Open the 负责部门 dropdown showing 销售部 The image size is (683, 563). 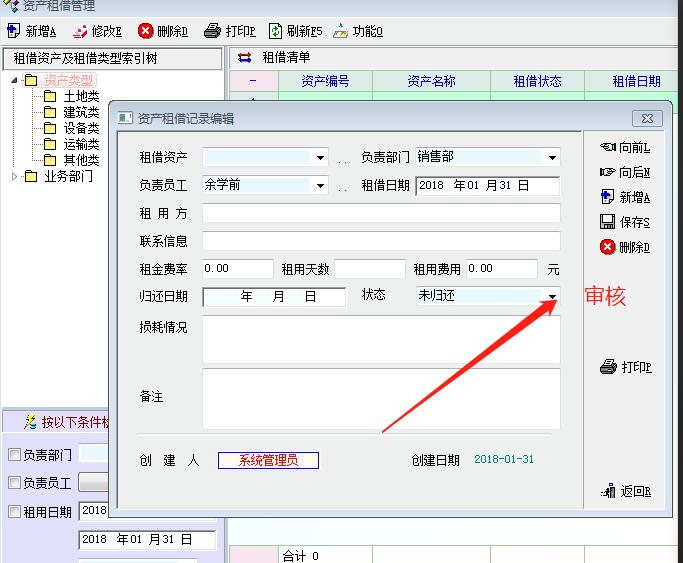551,158
